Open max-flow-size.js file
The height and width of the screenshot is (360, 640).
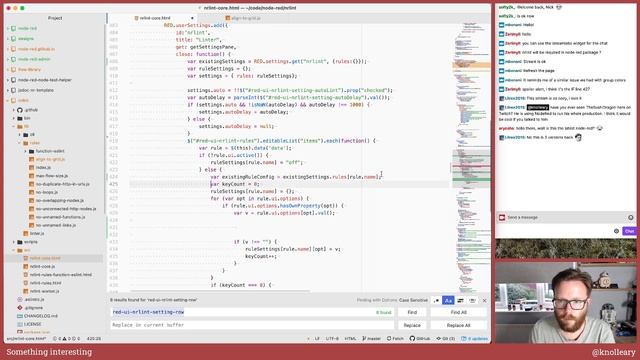pyautogui.click(x=52, y=176)
